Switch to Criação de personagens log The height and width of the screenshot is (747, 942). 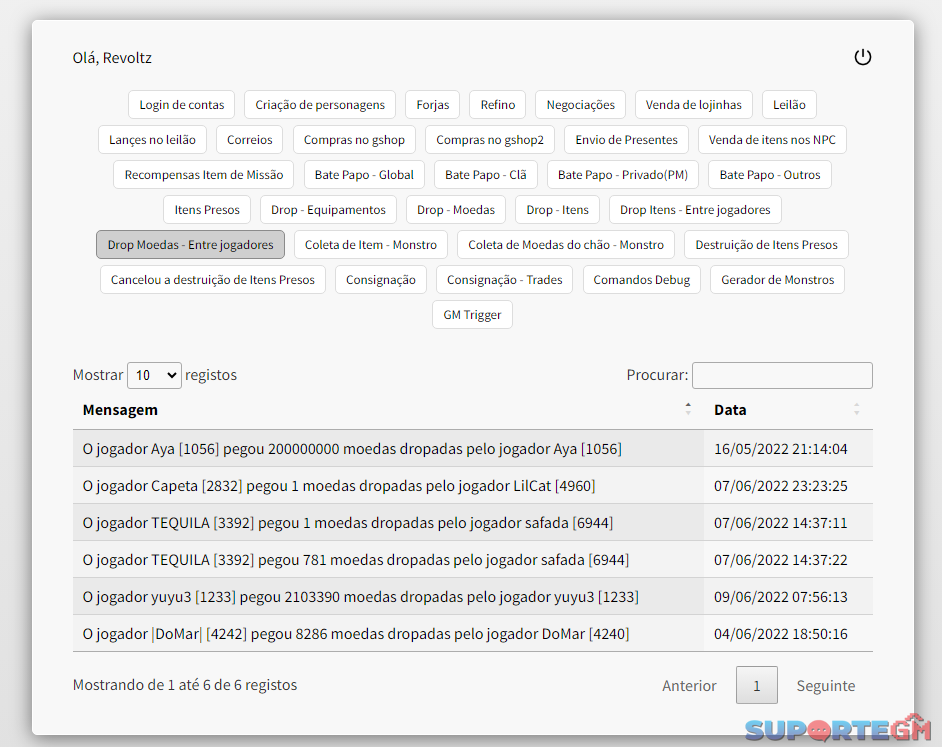click(320, 105)
